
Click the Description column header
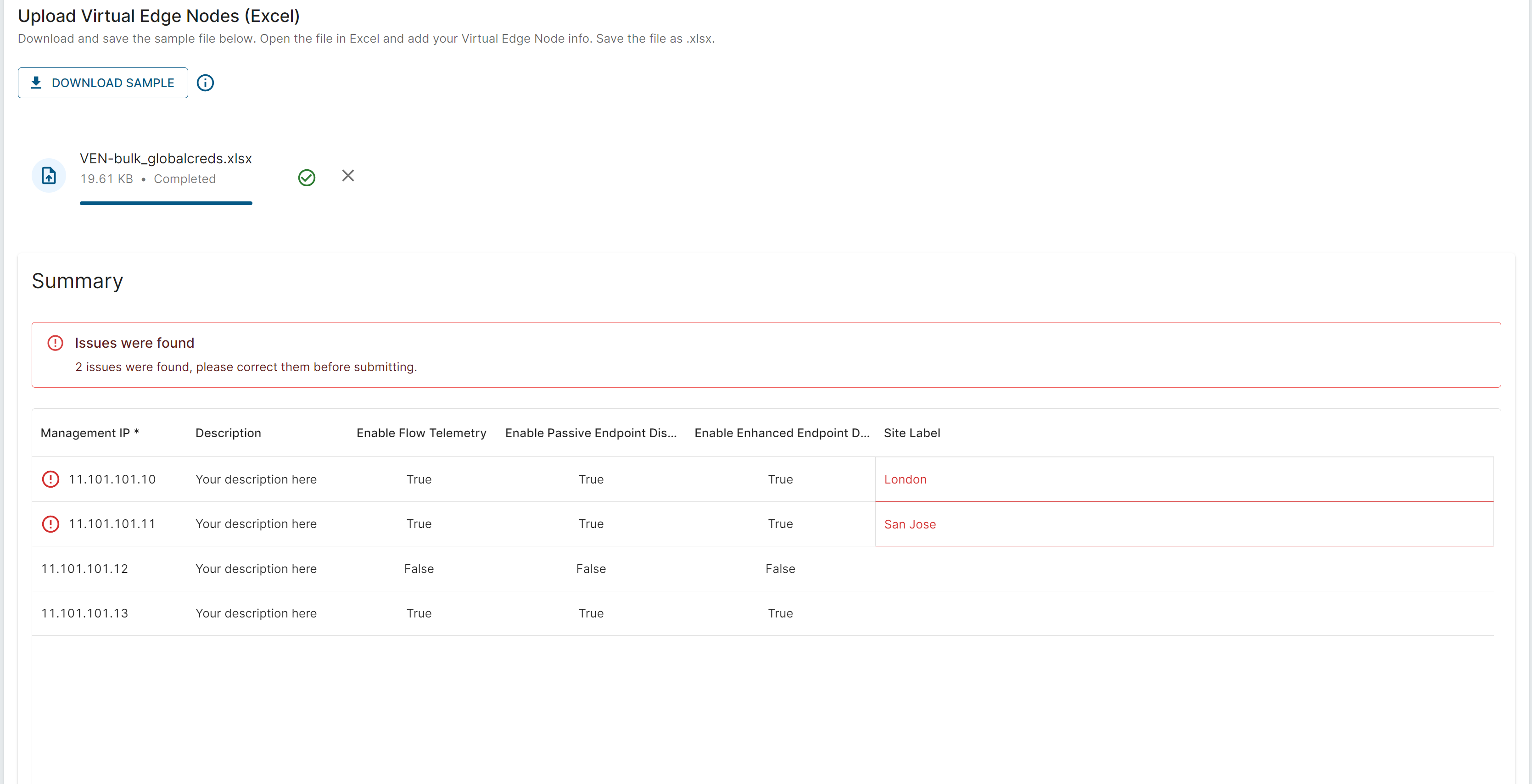point(229,433)
